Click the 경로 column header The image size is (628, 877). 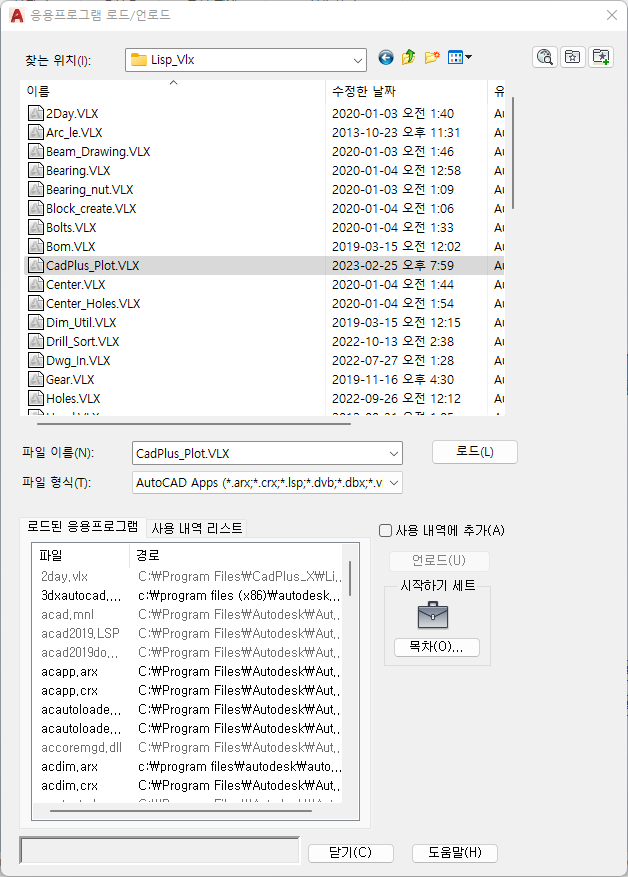click(x=235, y=555)
